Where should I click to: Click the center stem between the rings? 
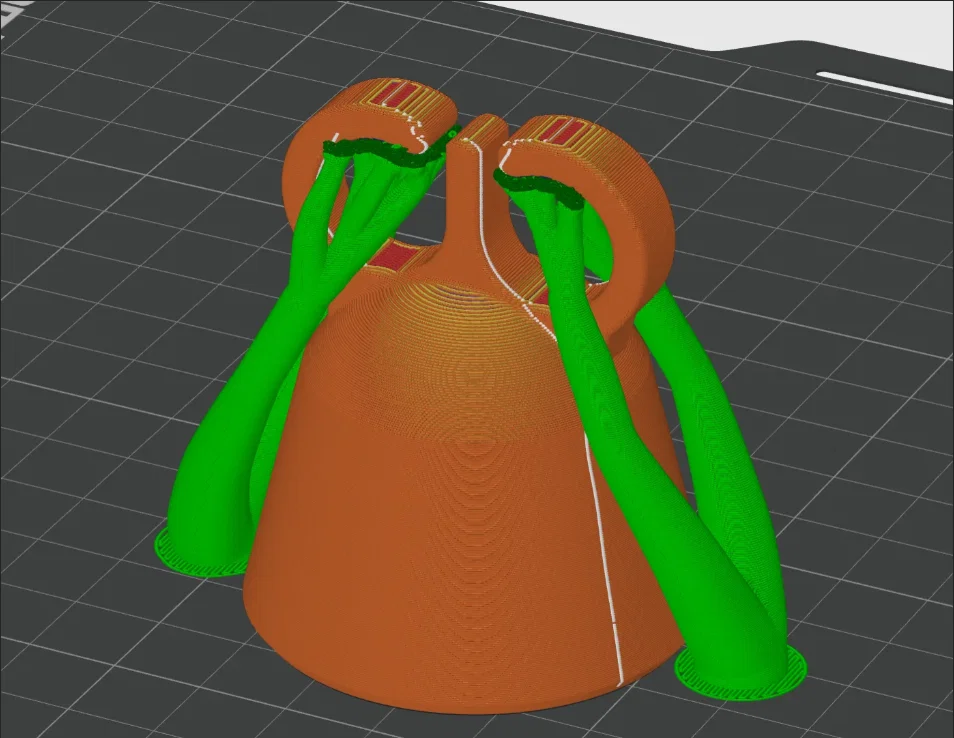(x=478, y=189)
